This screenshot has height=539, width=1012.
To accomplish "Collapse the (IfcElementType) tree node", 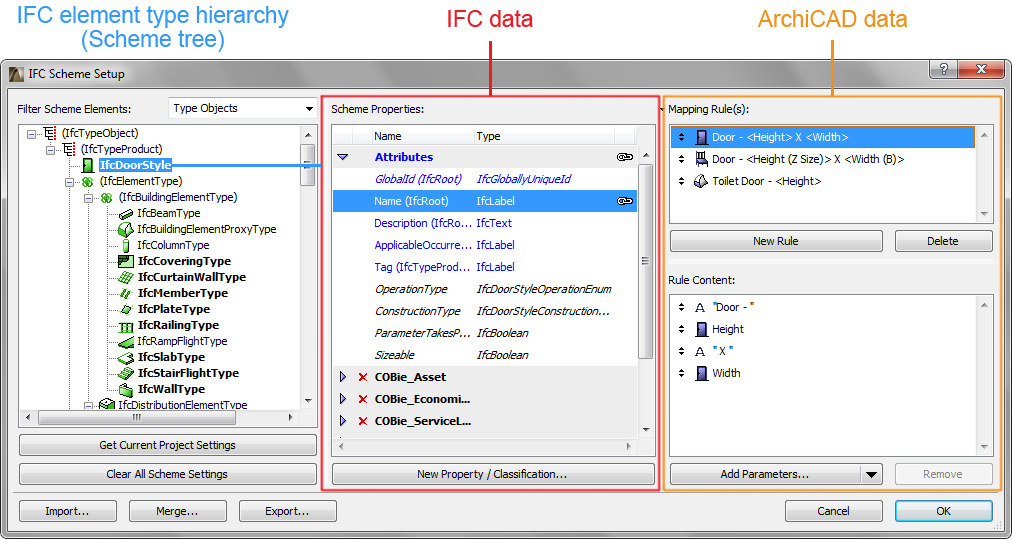I will [x=70, y=182].
